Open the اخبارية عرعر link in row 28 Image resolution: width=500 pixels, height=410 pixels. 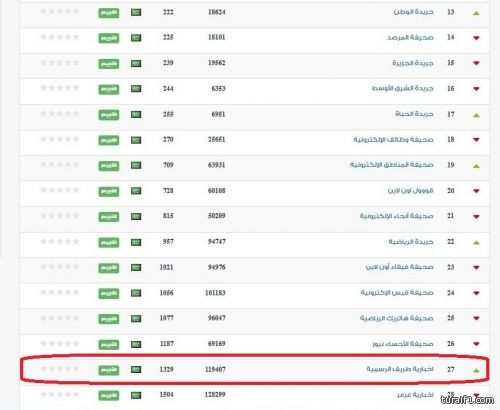[415, 395]
